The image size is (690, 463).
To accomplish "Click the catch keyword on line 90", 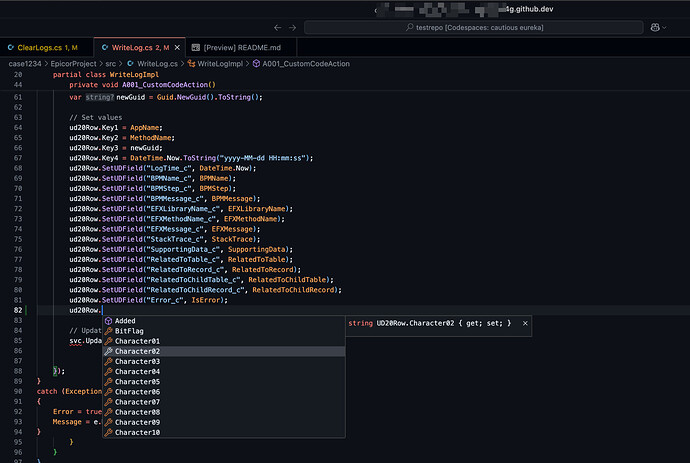I will [x=47, y=392].
